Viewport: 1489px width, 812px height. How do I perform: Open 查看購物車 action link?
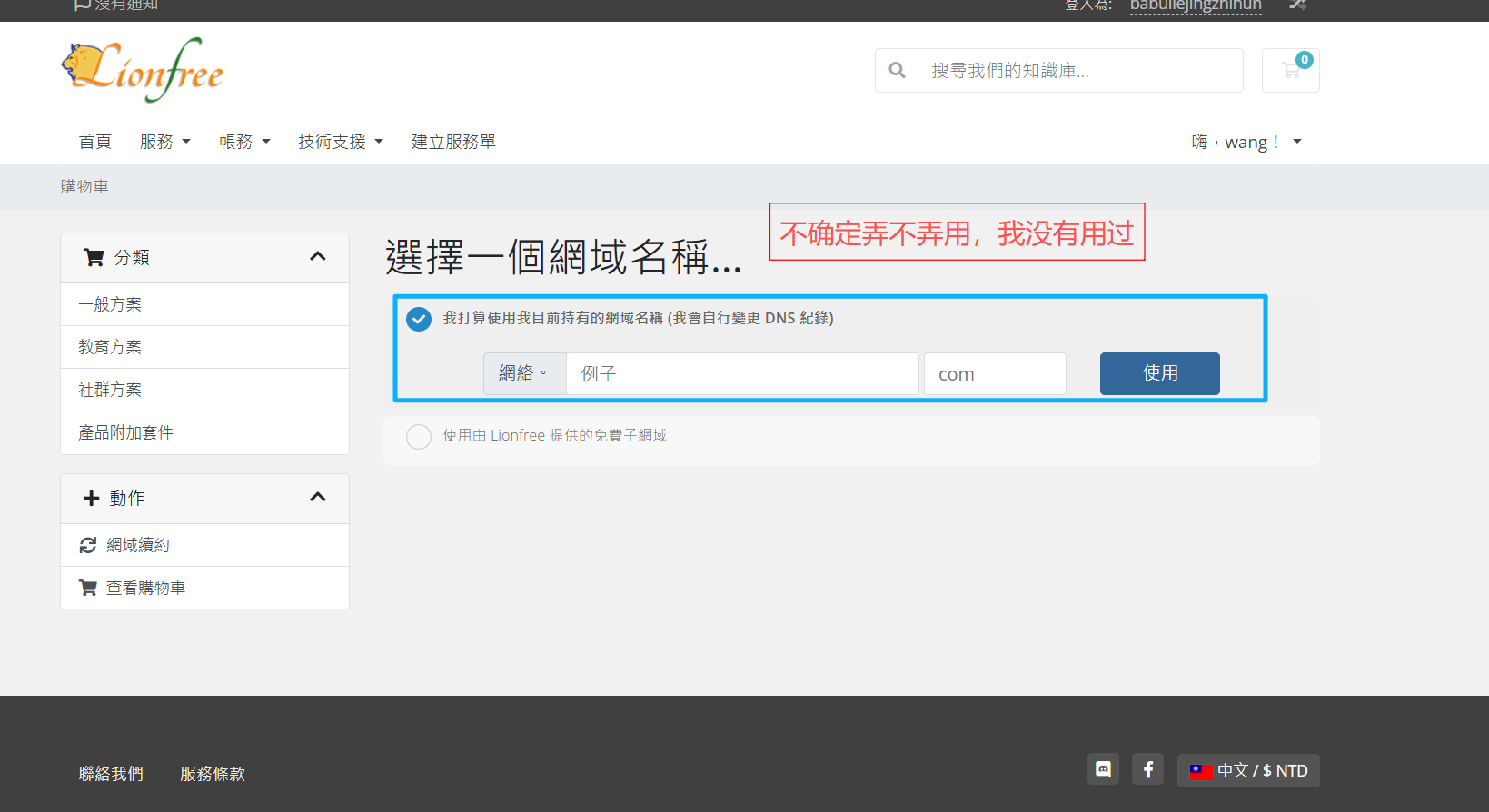(x=204, y=588)
